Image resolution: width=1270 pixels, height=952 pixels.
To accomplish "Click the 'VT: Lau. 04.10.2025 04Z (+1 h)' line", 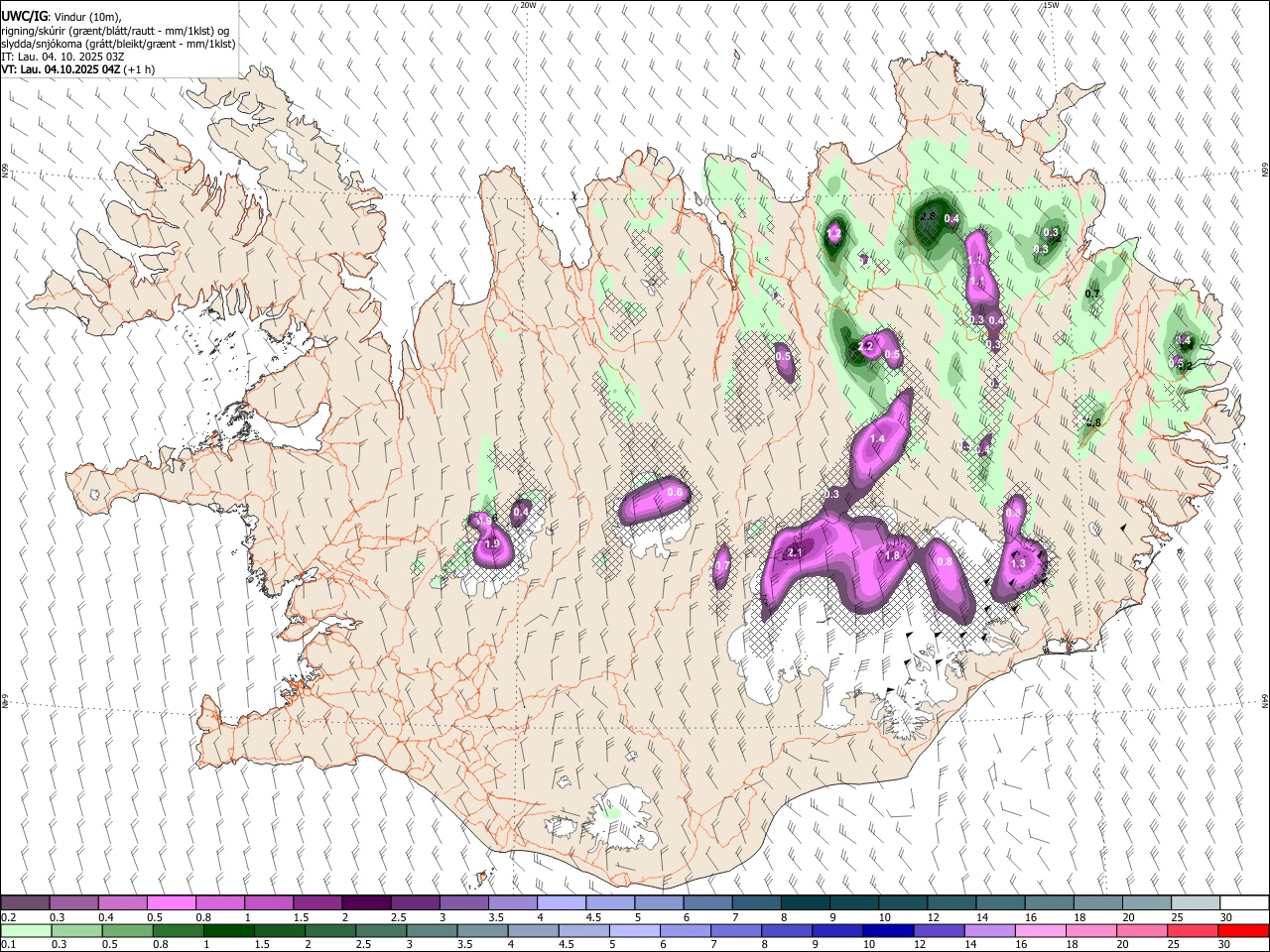I will 78,69.
